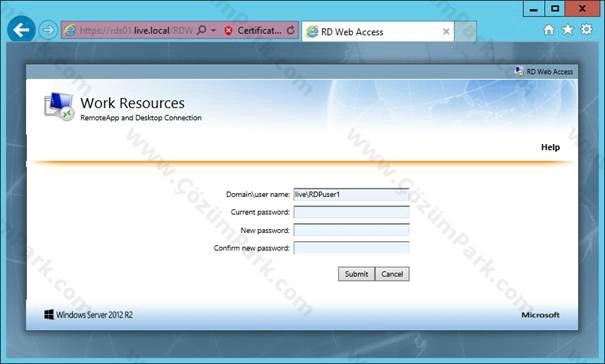605x364 pixels.
Task: Refresh the page with the reload icon
Action: click(291, 30)
